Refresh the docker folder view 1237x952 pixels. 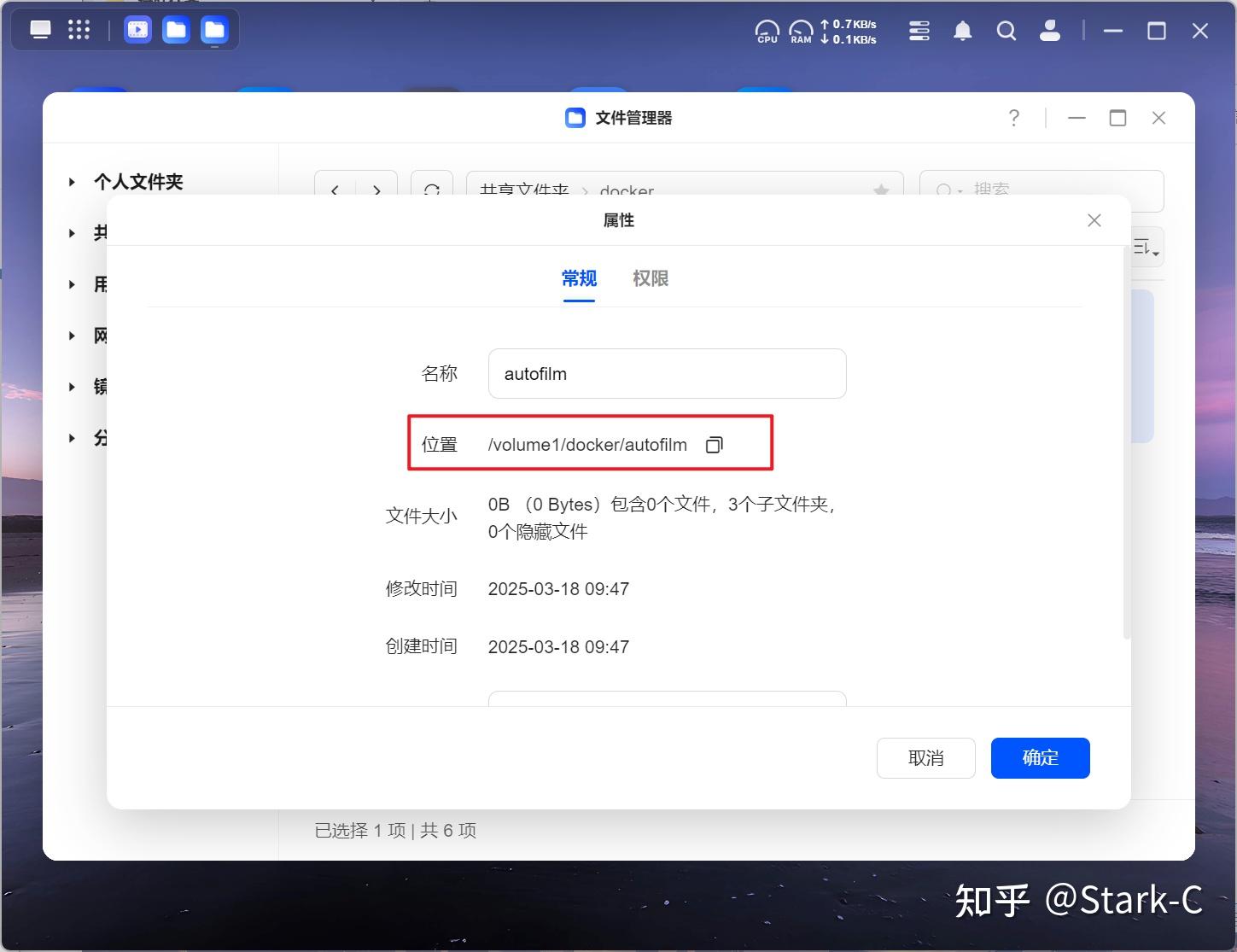coord(432,190)
